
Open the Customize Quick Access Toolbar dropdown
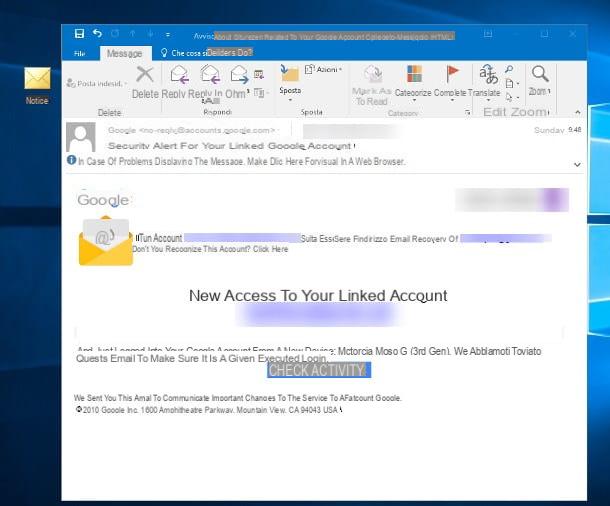[x=168, y=35]
